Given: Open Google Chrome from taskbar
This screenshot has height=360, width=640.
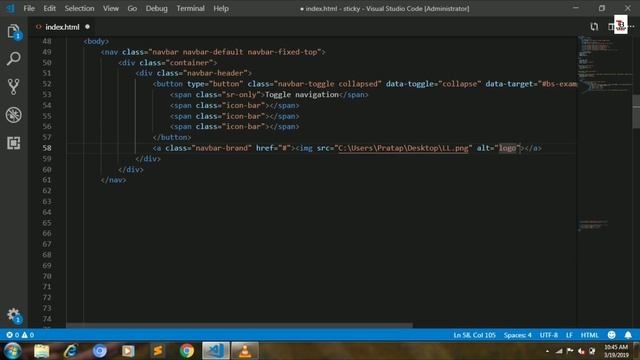Looking at the screenshot, I should (x=187, y=351).
